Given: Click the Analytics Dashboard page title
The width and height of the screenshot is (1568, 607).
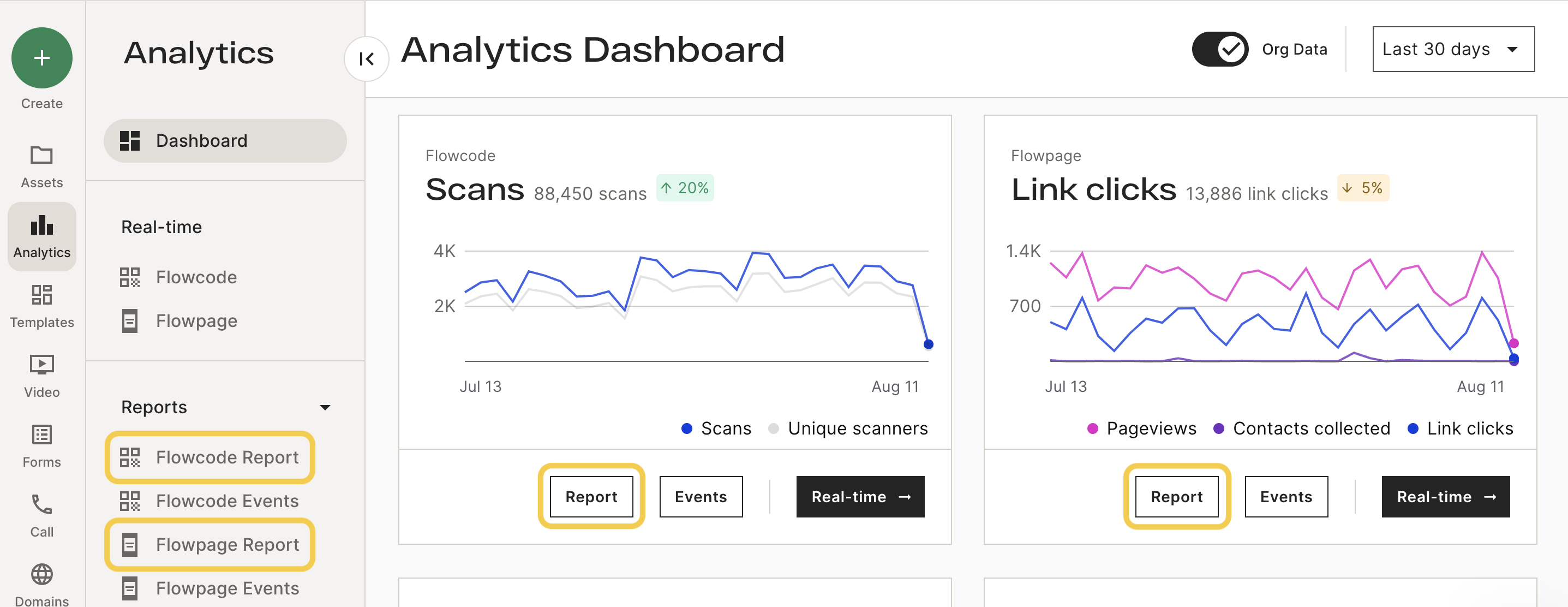Looking at the screenshot, I should (593, 49).
